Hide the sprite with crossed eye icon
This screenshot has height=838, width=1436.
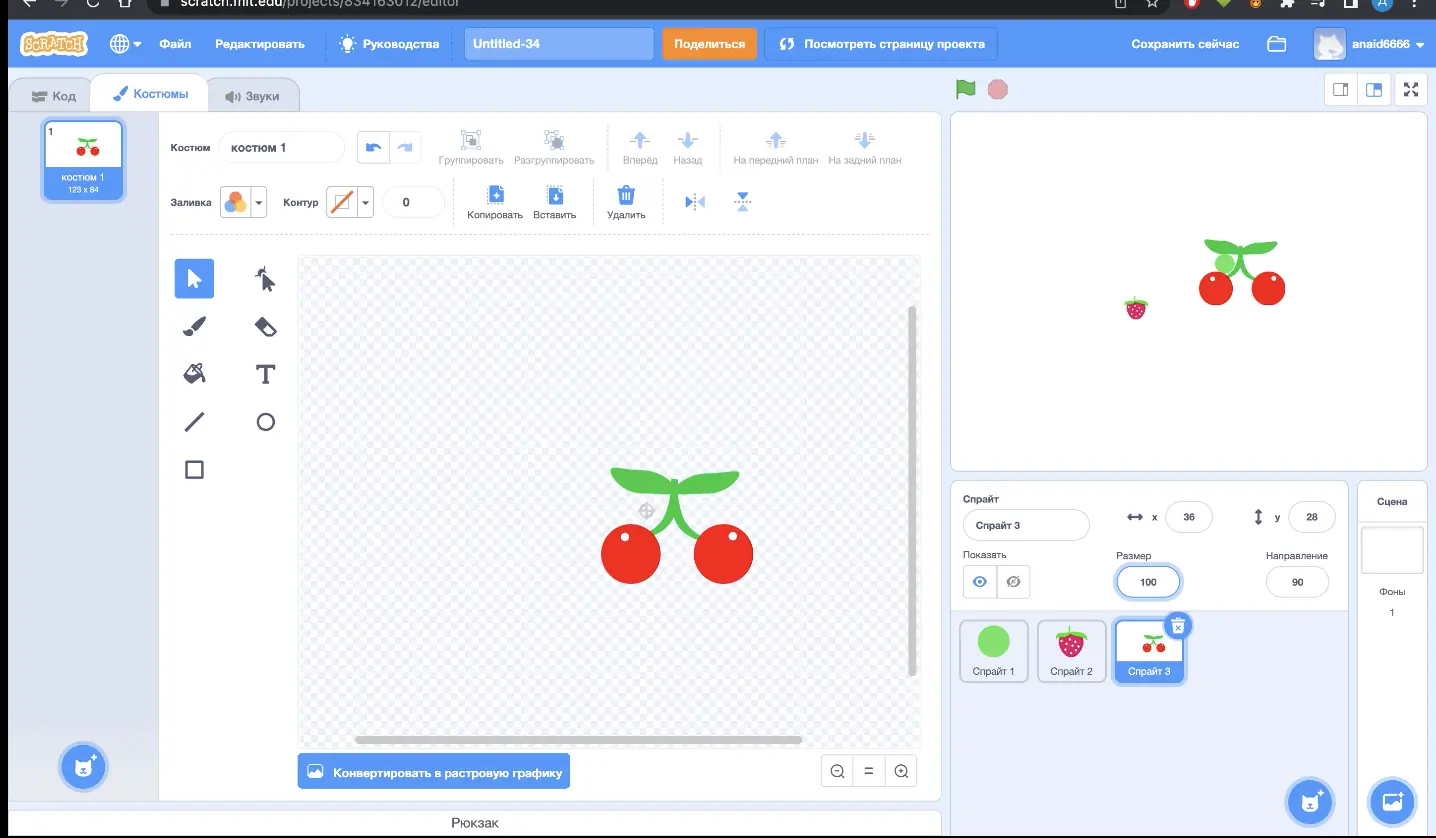click(x=1013, y=582)
